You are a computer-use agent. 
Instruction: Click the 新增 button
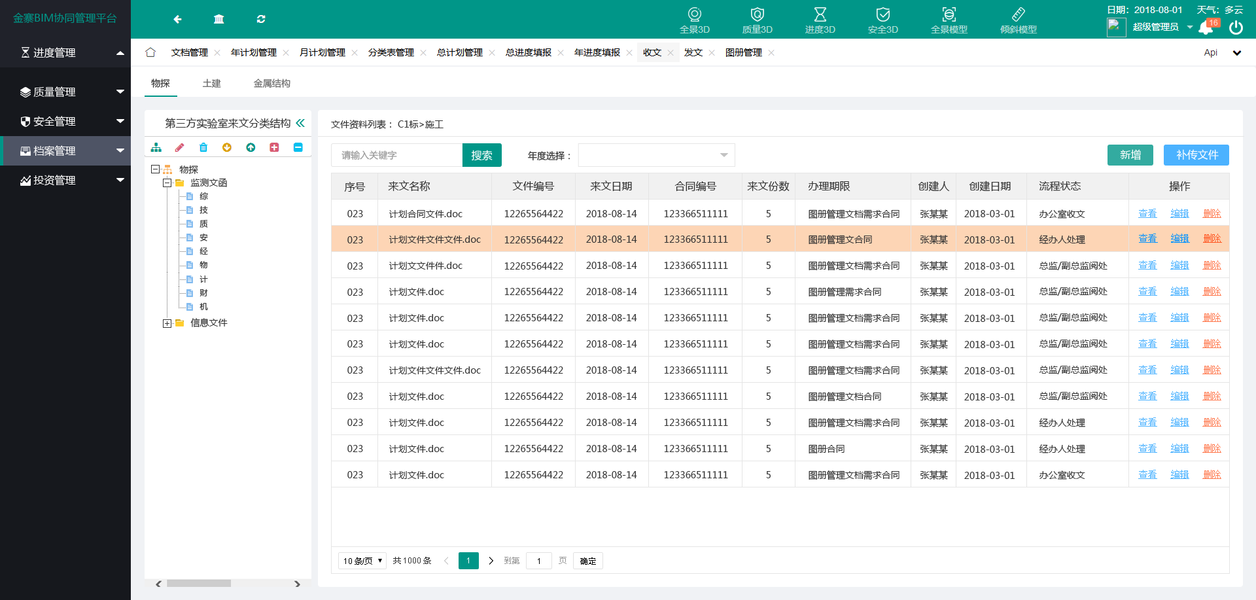pyautogui.click(x=1130, y=155)
